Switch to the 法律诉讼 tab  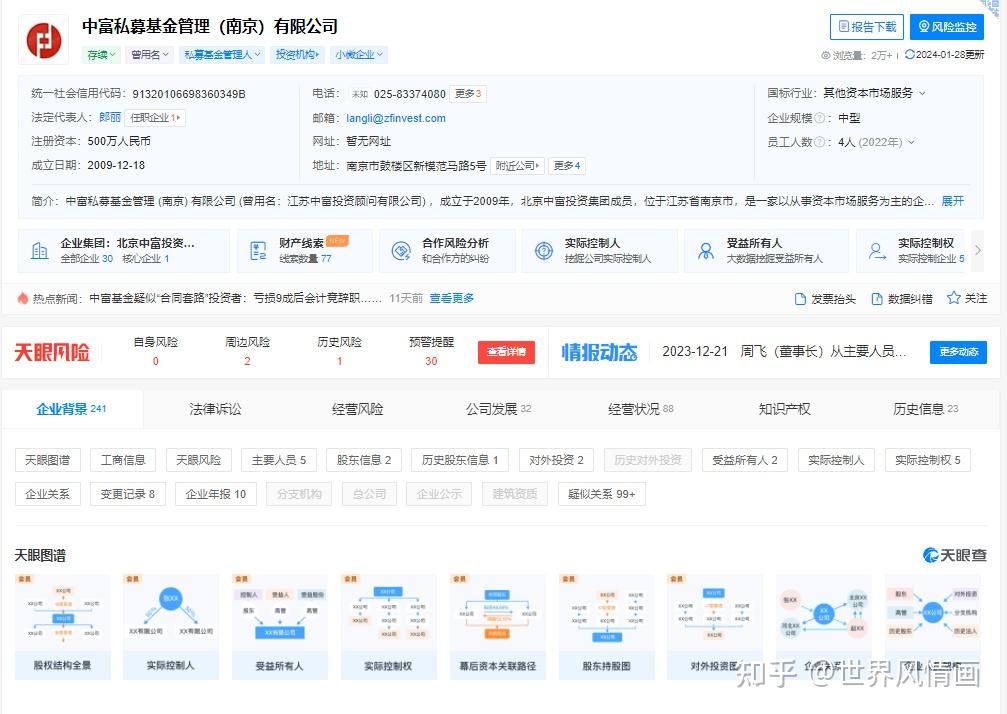pos(215,409)
